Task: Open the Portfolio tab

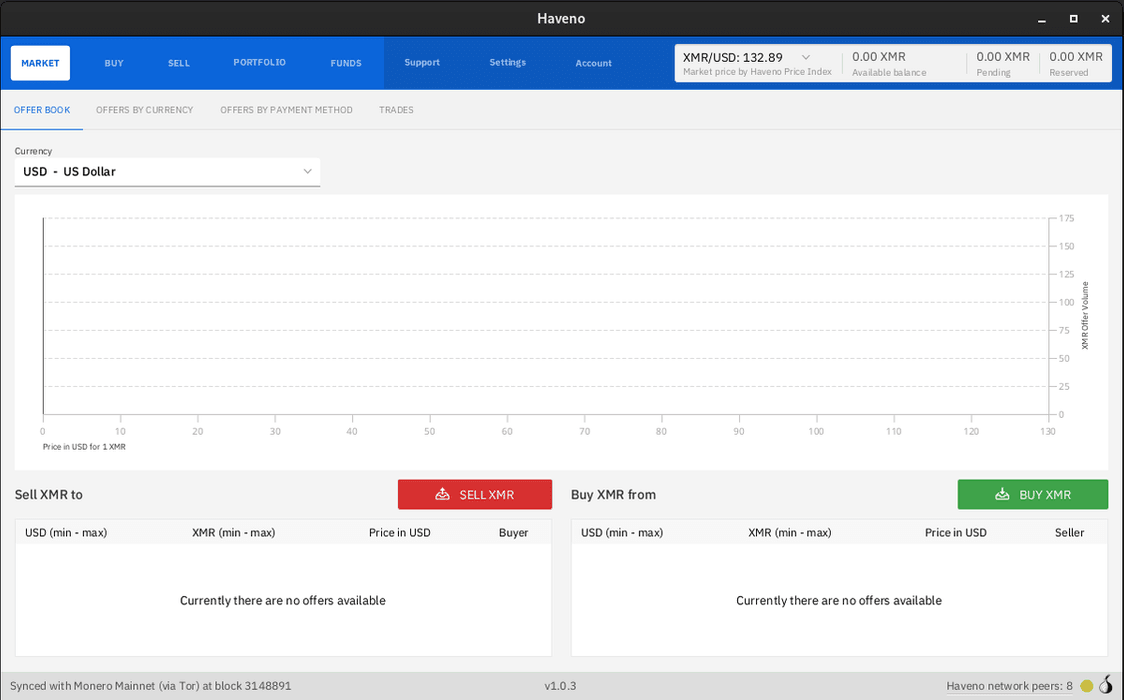Action: 259,62
